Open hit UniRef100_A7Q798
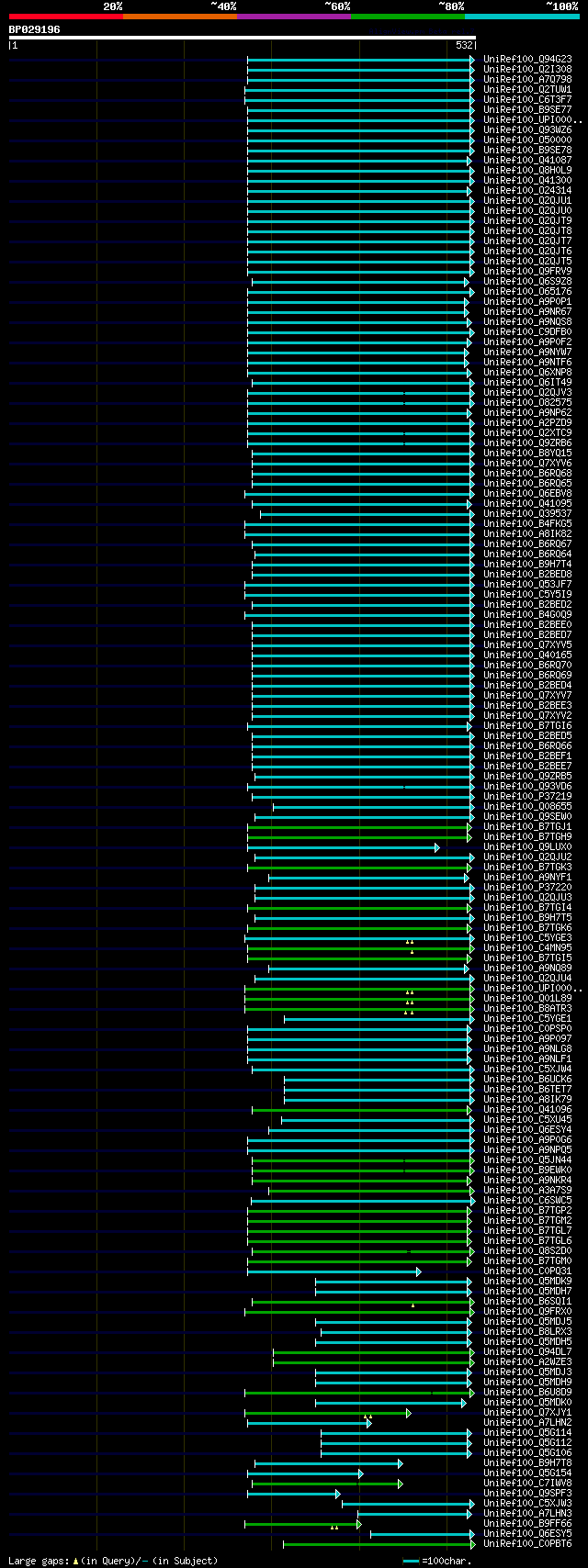 (527, 79)
